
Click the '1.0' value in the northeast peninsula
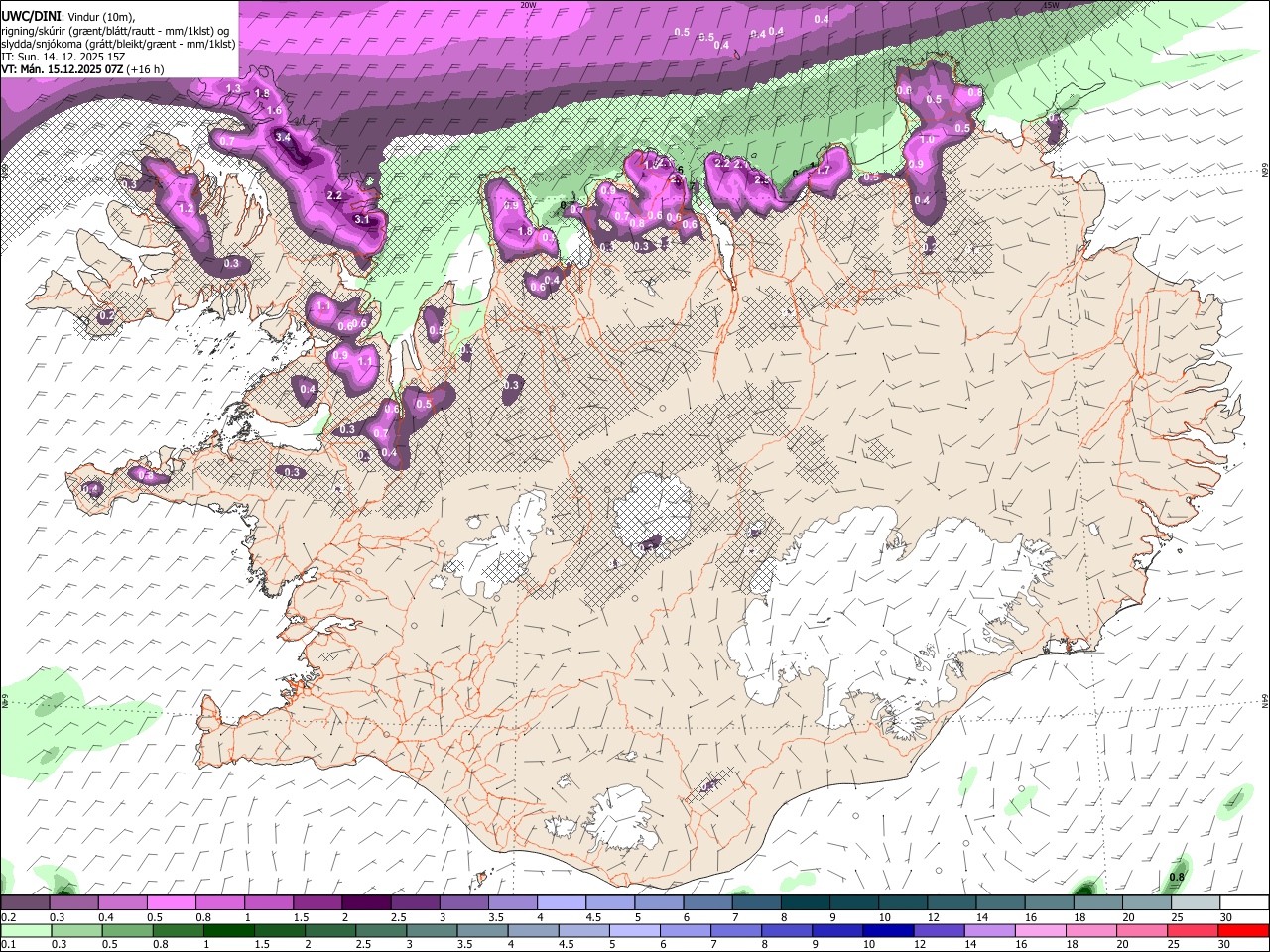[x=926, y=141]
